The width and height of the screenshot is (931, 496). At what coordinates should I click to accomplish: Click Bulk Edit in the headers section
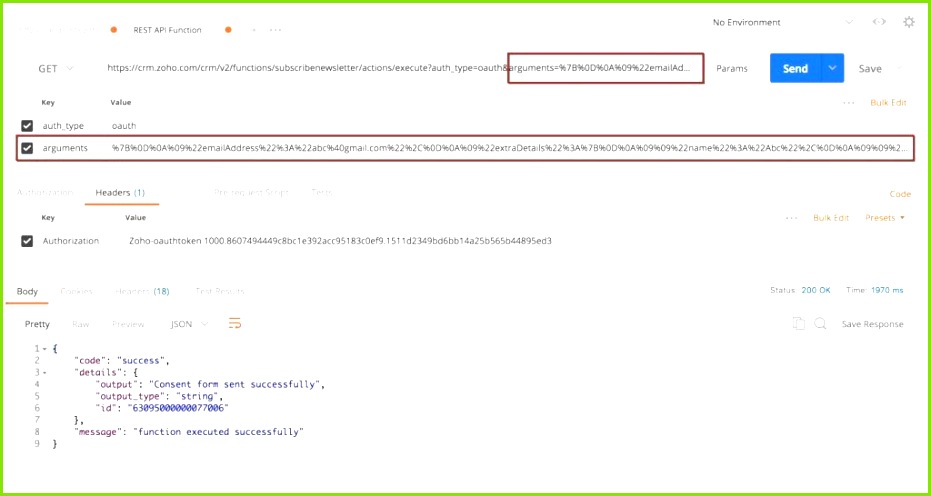[x=831, y=218]
